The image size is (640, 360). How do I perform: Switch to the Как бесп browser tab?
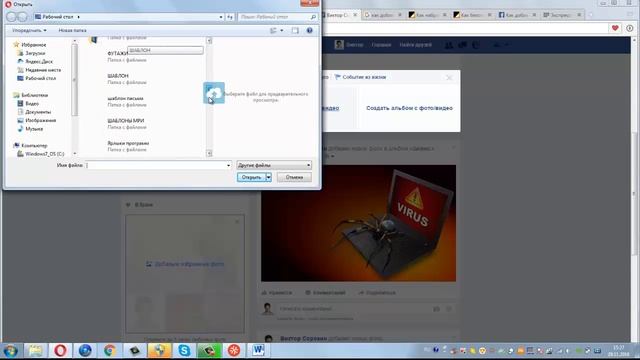[472, 15]
